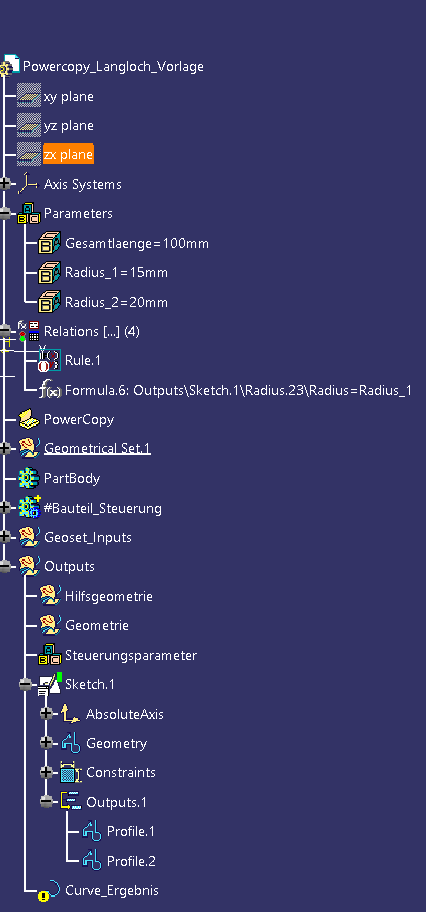Click the Profile.1 output icon

92,831
